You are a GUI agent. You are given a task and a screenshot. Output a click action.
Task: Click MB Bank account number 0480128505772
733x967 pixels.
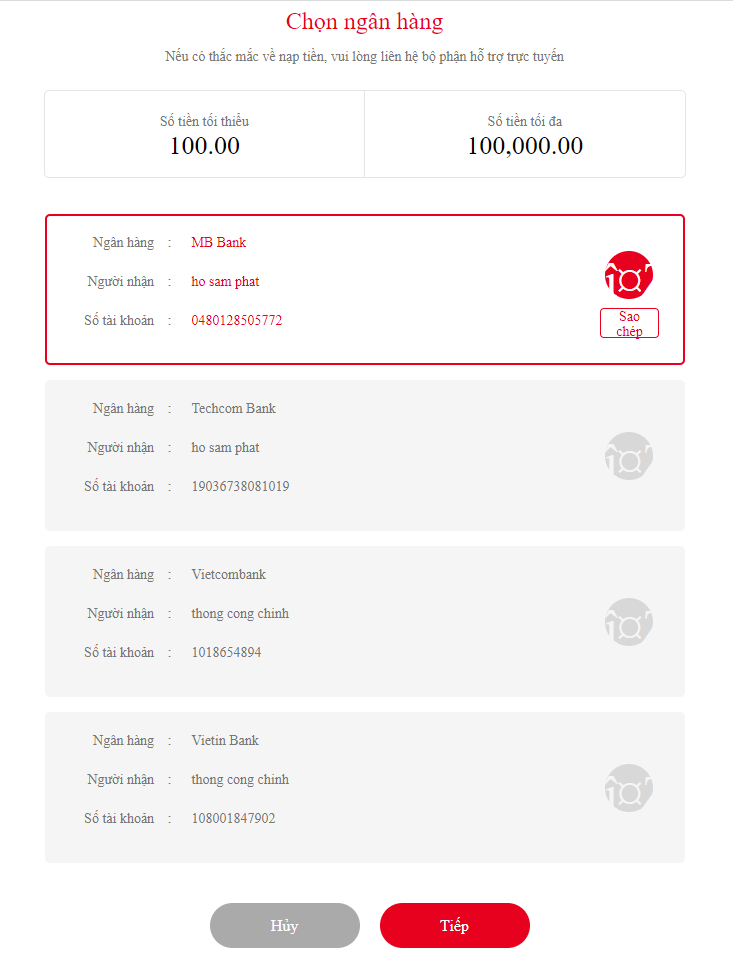(x=237, y=321)
